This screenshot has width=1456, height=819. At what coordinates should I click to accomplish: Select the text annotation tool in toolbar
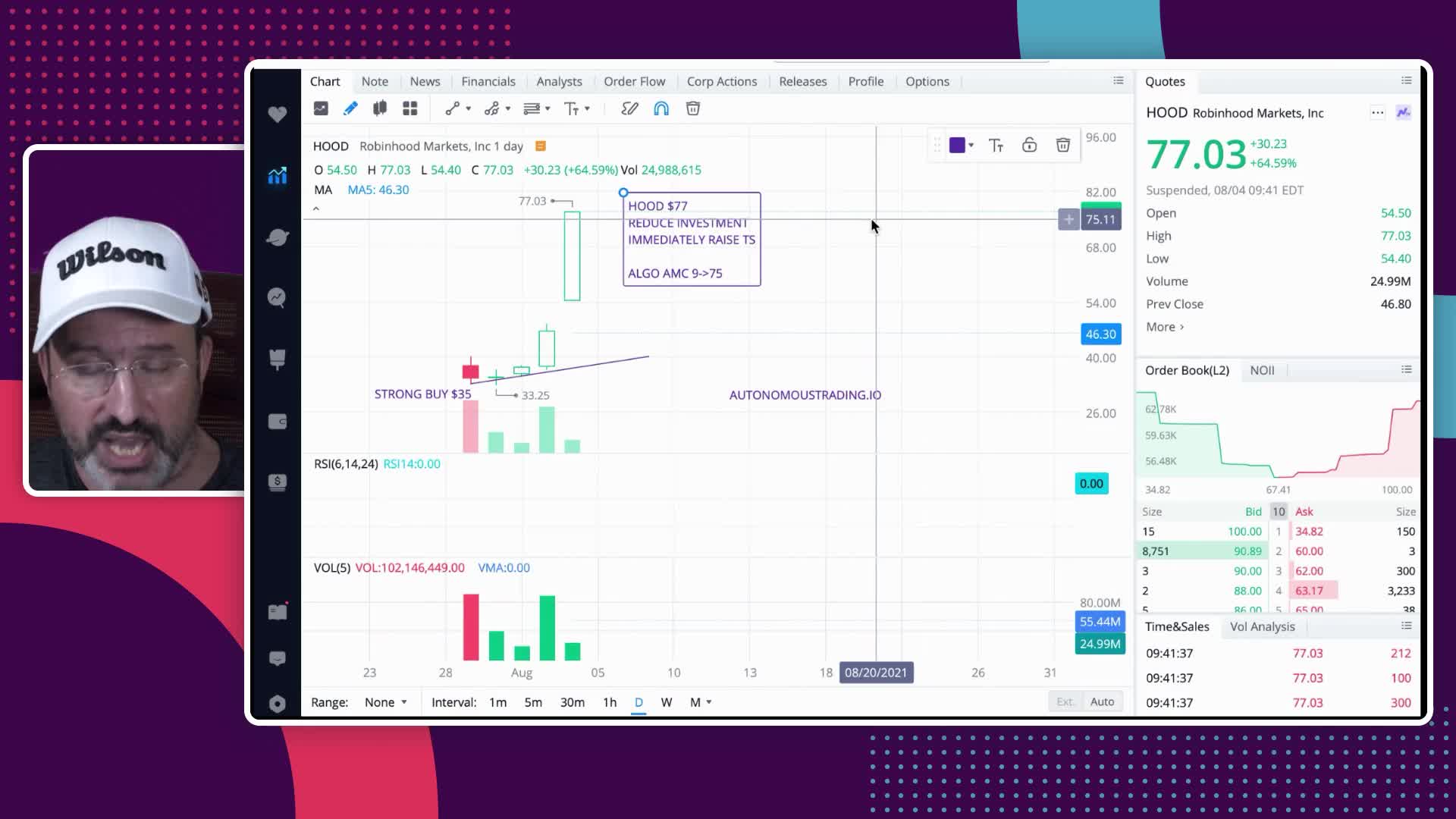[x=572, y=108]
